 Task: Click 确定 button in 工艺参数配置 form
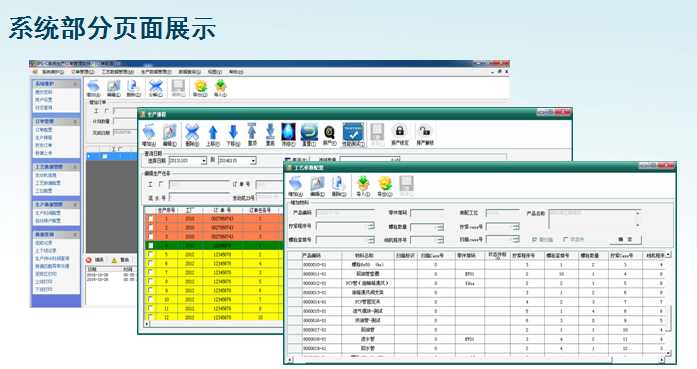(x=625, y=240)
